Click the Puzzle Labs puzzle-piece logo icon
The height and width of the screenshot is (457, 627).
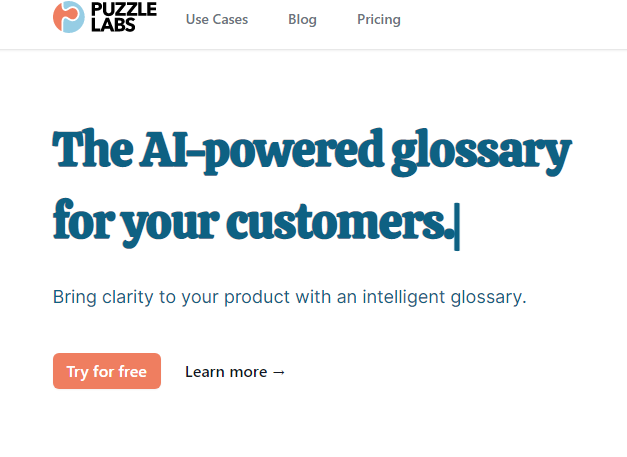[69, 17]
